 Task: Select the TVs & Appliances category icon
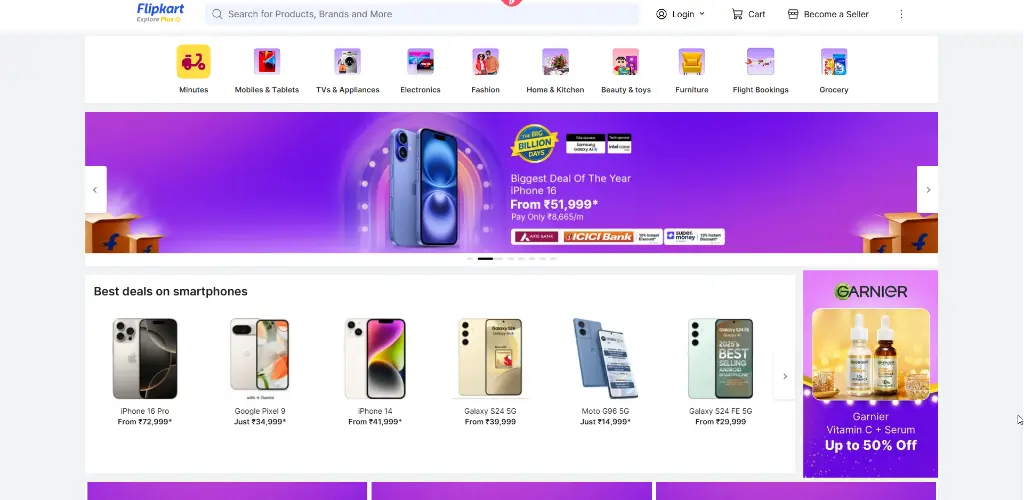(x=347, y=61)
